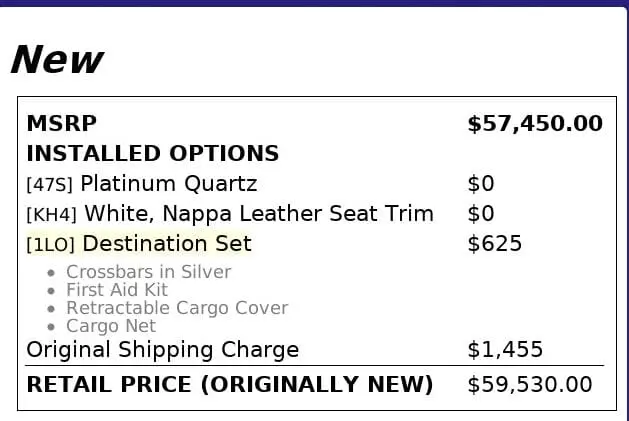
Task: Click the First Aid Kit bullet item
Action: click(117, 290)
